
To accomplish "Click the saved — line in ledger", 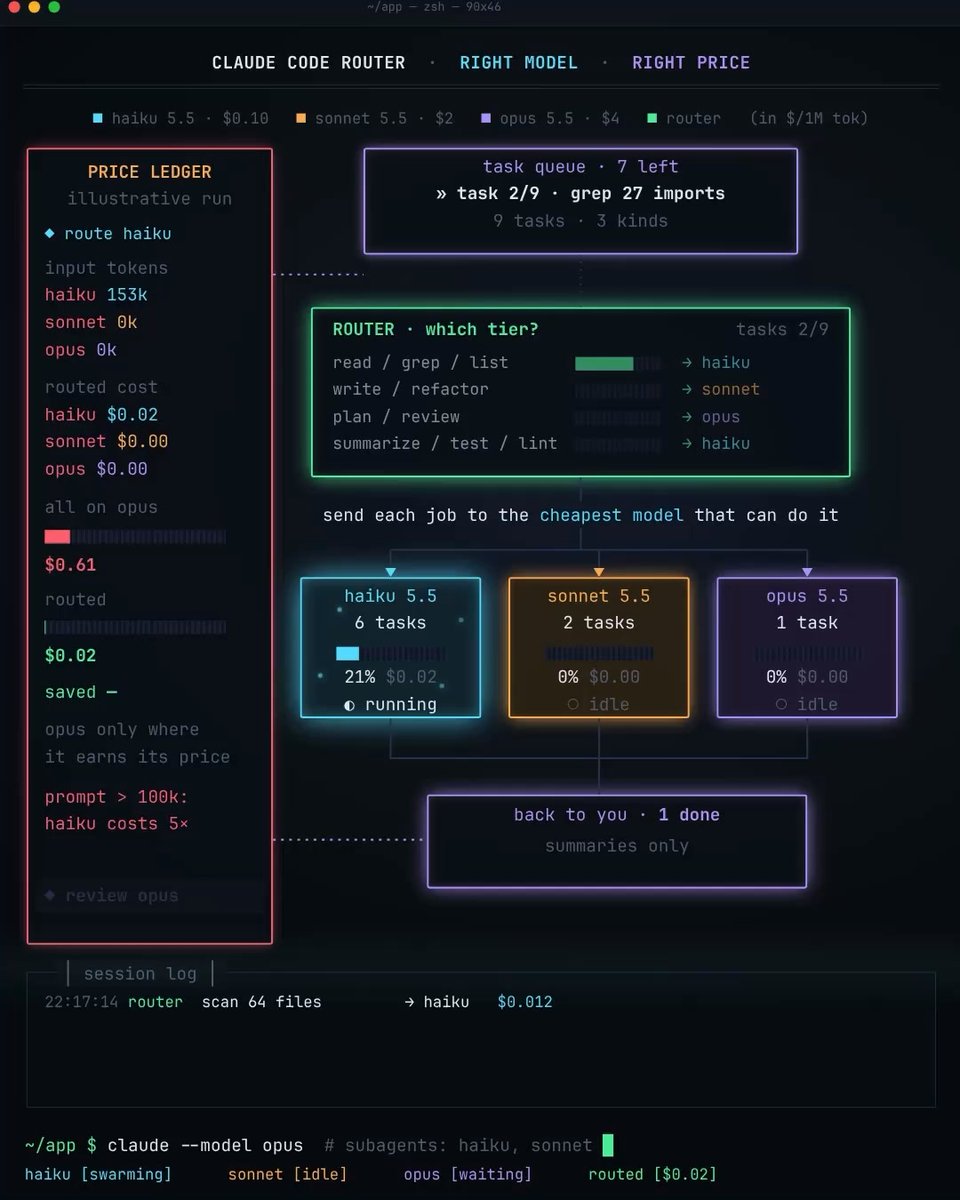I will point(81,692).
